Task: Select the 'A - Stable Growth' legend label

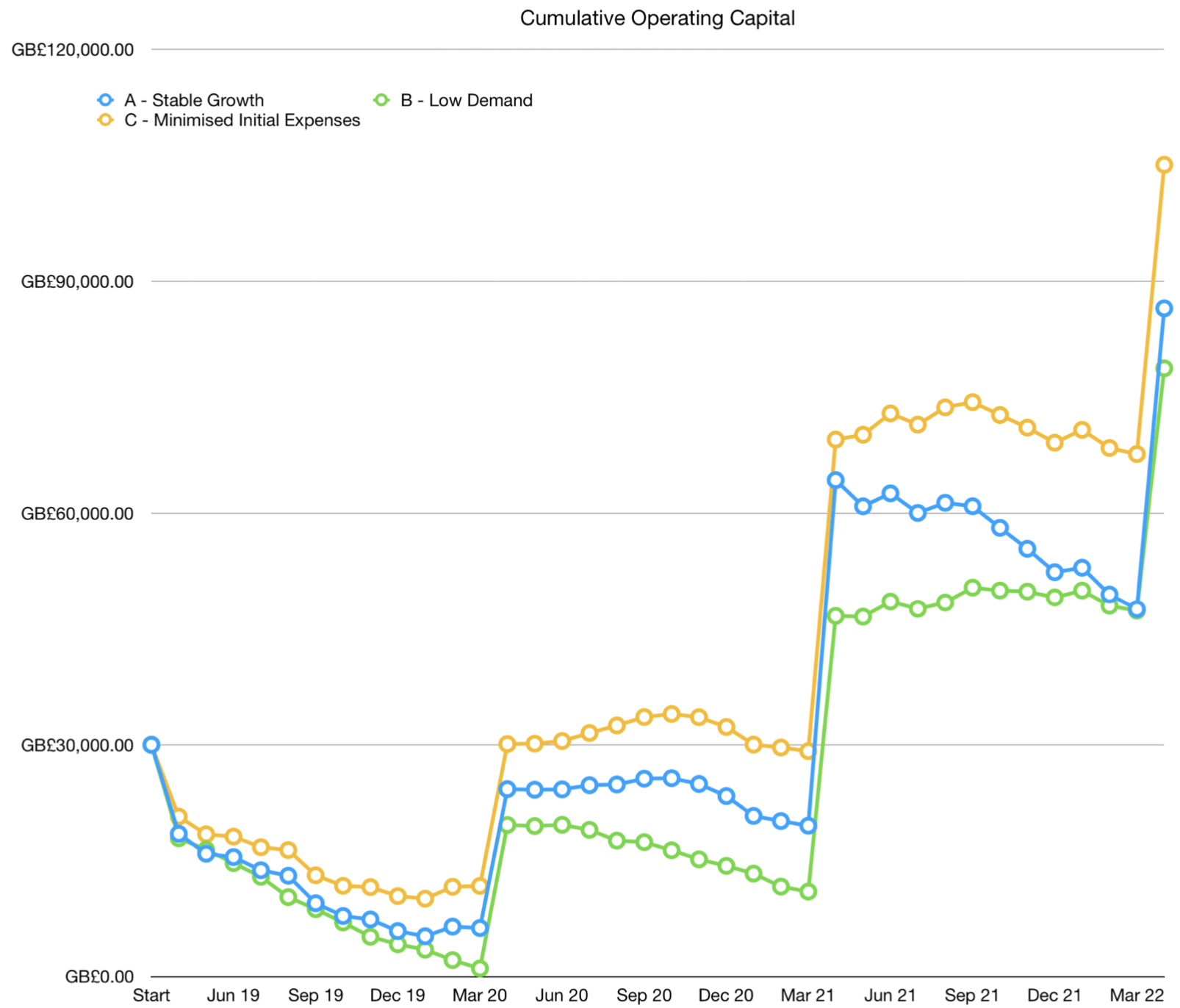Action: click(x=194, y=100)
